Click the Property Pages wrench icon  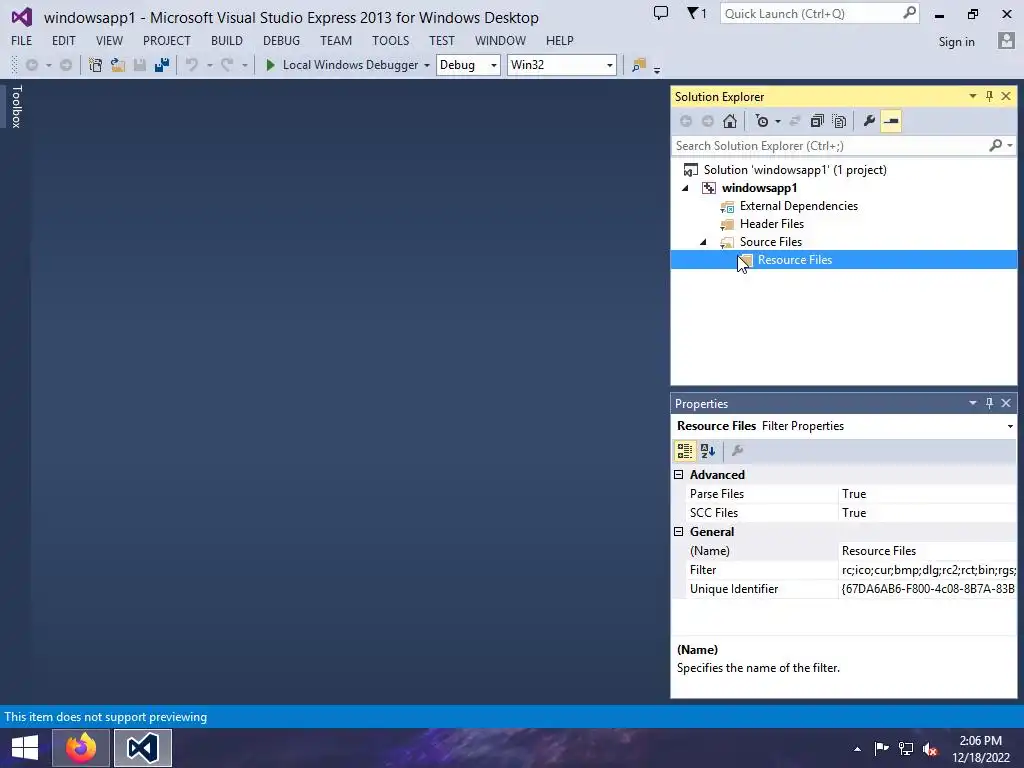pos(737,451)
